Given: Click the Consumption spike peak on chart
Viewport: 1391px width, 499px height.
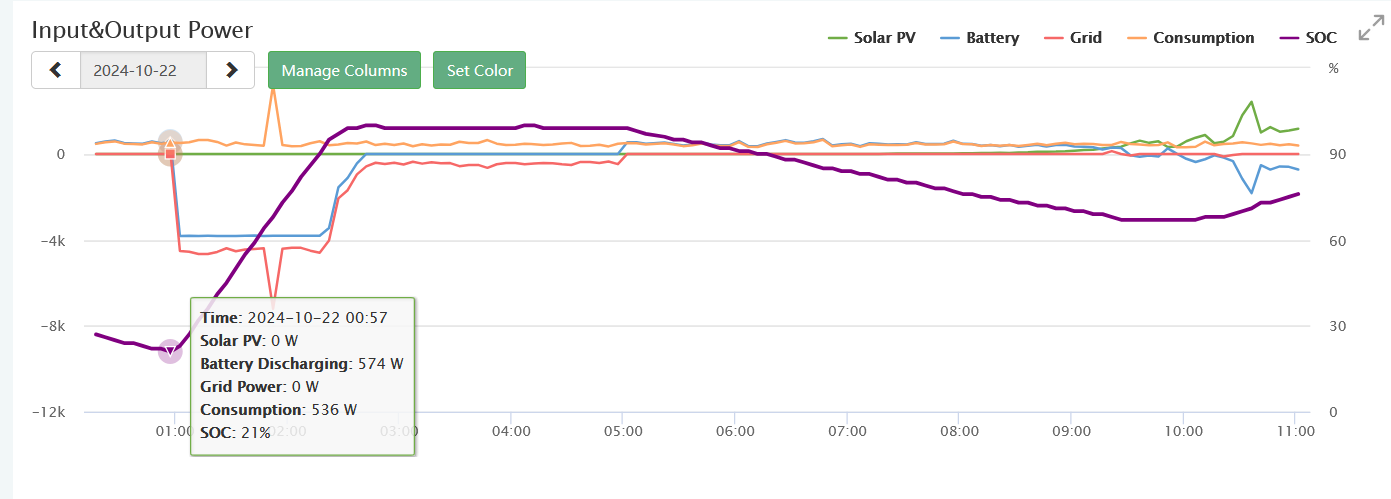Looking at the screenshot, I should (272, 90).
